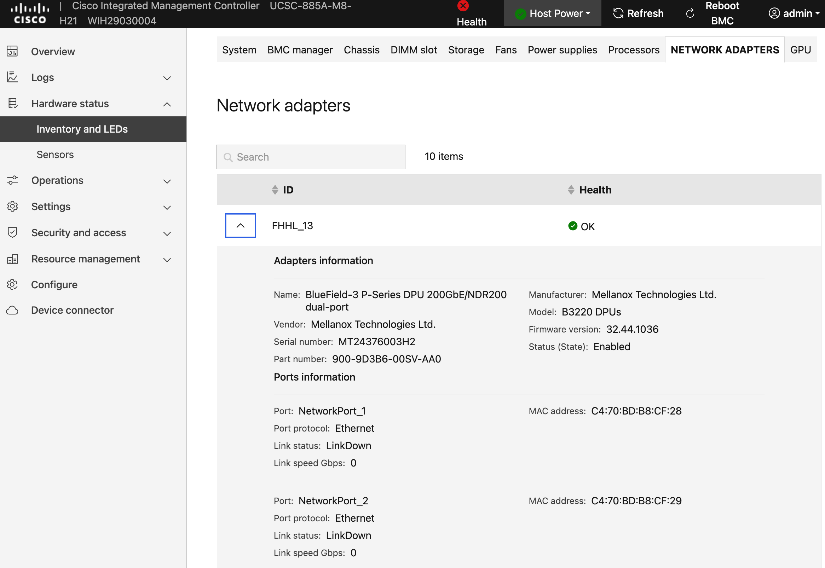The image size is (825, 568).
Task: Click serial number MT24376003H2
Action: point(377,342)
